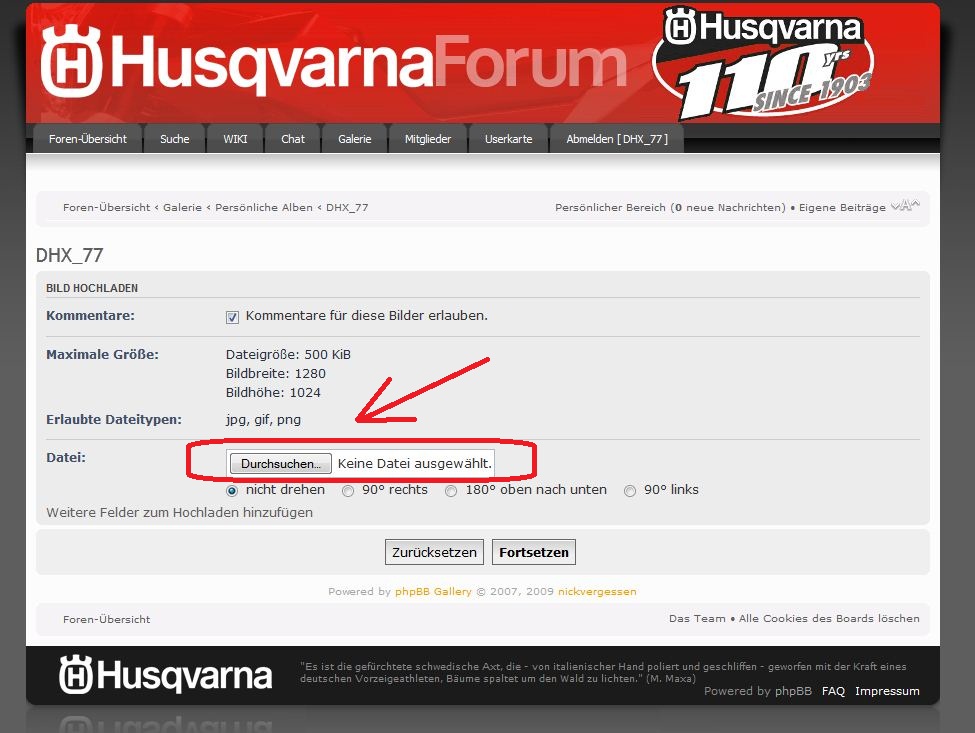Click Foren-Übersicht in the bottom bar
The height and width of the screenshot is (733, 975).
[x=106, y=619]
